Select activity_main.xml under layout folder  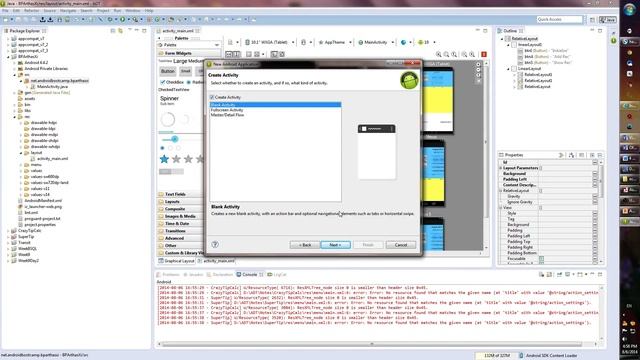(52, 158)
